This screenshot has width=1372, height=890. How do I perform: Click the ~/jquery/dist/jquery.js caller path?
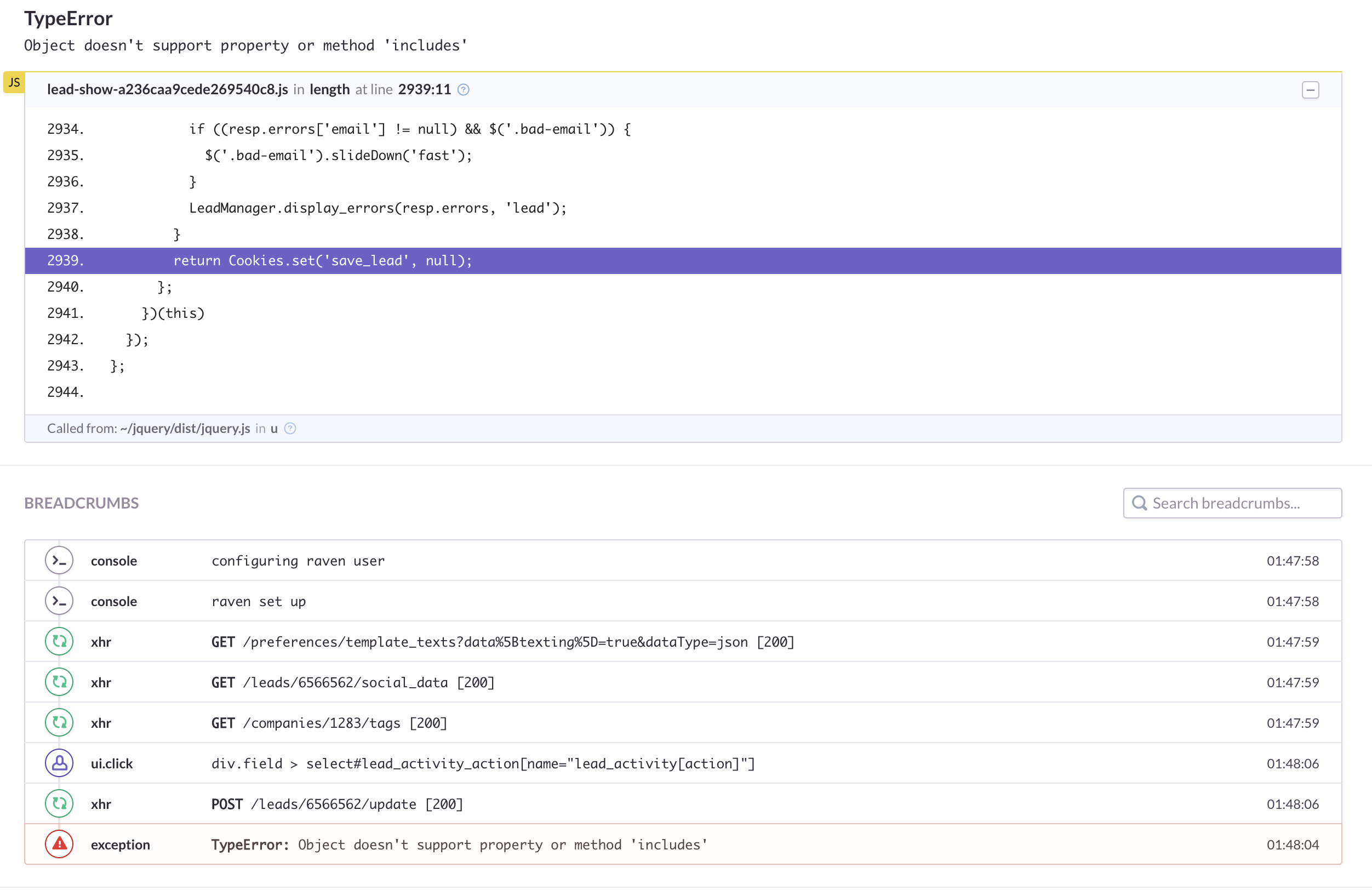[x=185, y=428]
